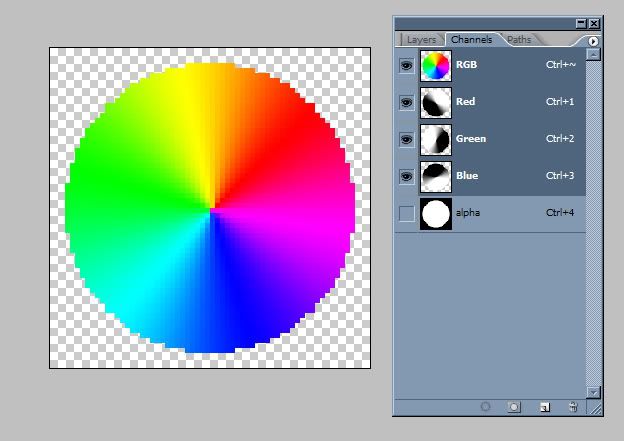Screen dimensions: 624x441
Task: Click the alpha channel thumbnail
Action: pyautogui.click(x=435, y=213)
